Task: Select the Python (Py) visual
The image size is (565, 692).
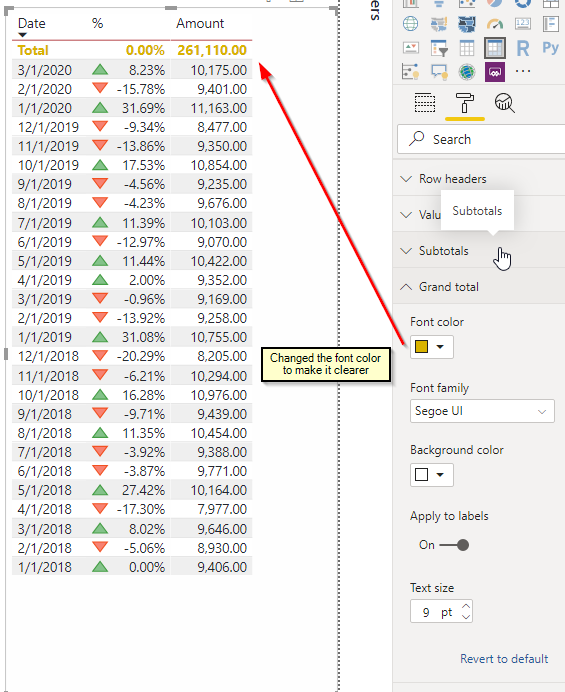Action: point(550,47)
